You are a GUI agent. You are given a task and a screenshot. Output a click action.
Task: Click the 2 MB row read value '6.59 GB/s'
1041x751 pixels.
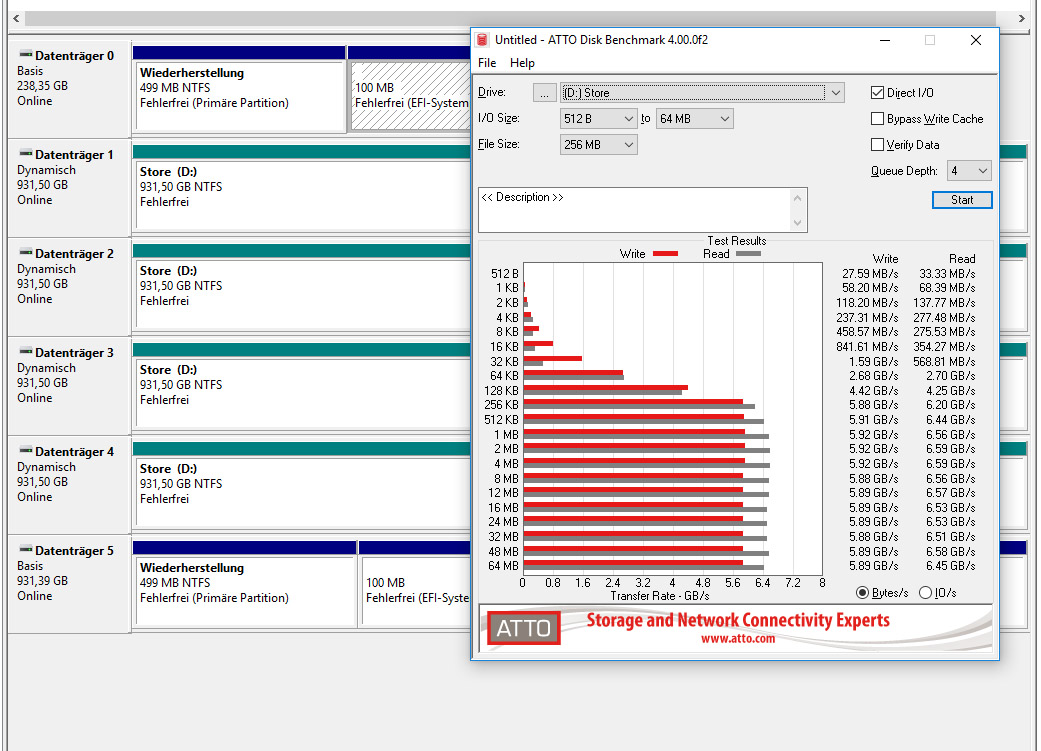point(950,449)
